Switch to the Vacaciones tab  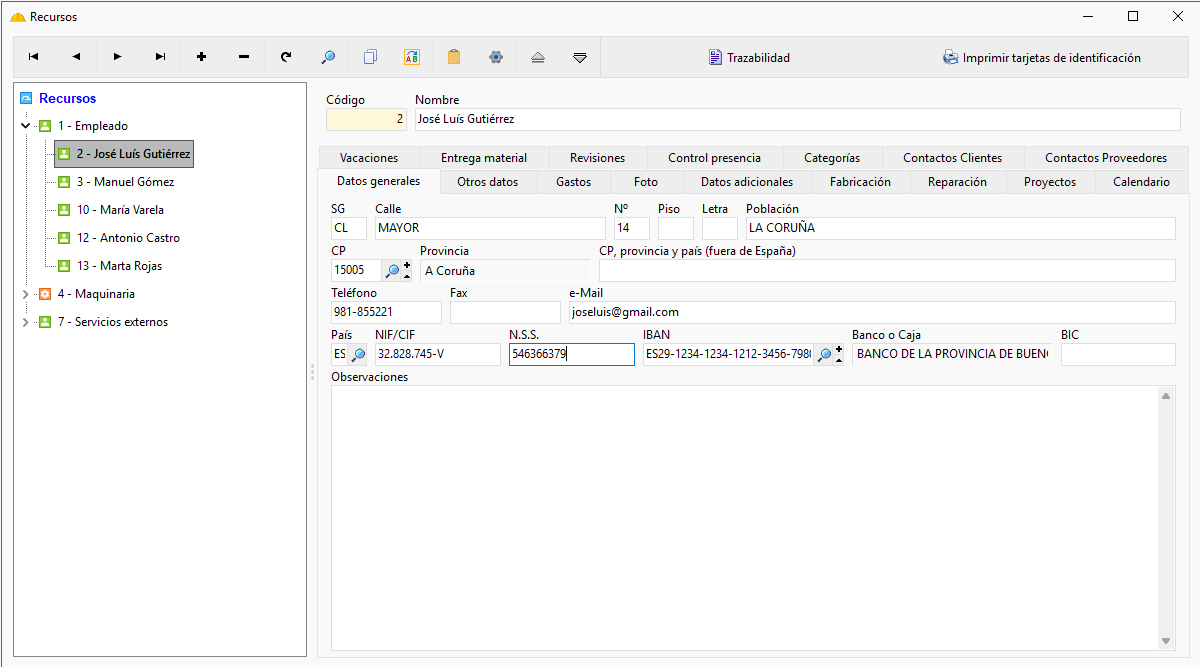369,158
